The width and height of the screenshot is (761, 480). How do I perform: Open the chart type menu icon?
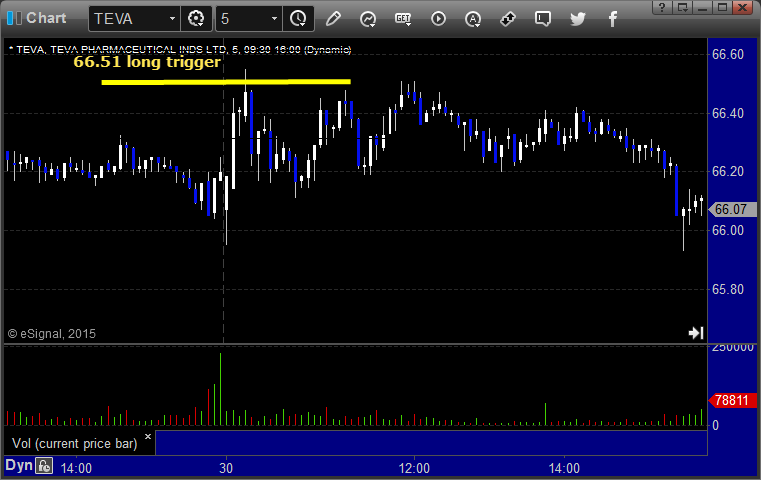[368, 19]
